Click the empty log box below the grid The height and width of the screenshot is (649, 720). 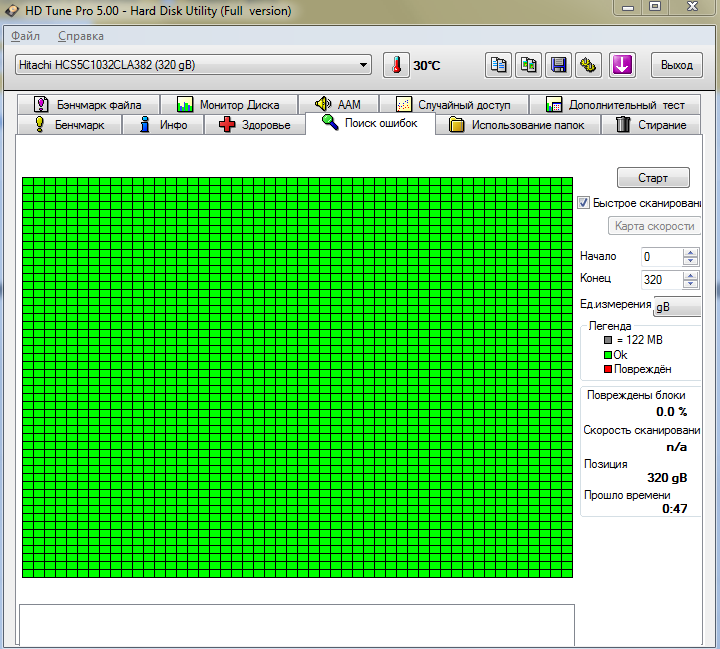click(x=297, y=625)
